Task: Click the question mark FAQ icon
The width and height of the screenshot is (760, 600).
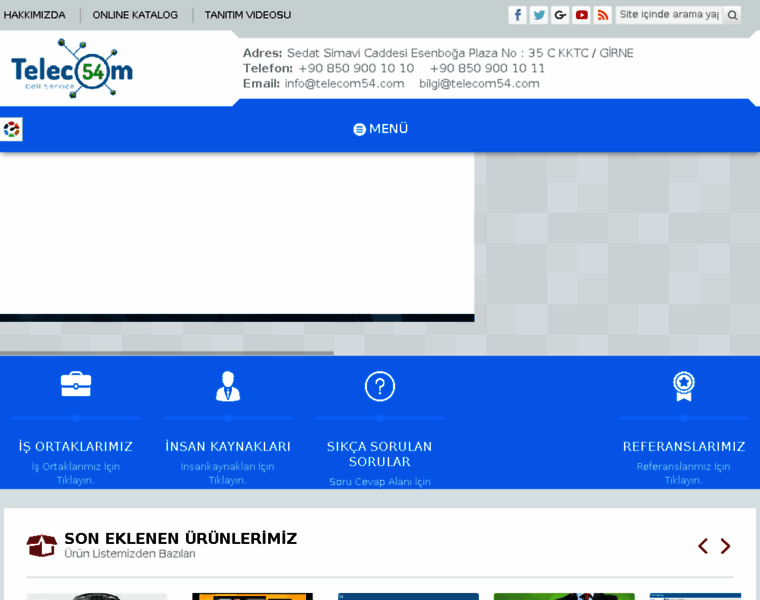Action: pyautogui.click(x=380, y=385)
